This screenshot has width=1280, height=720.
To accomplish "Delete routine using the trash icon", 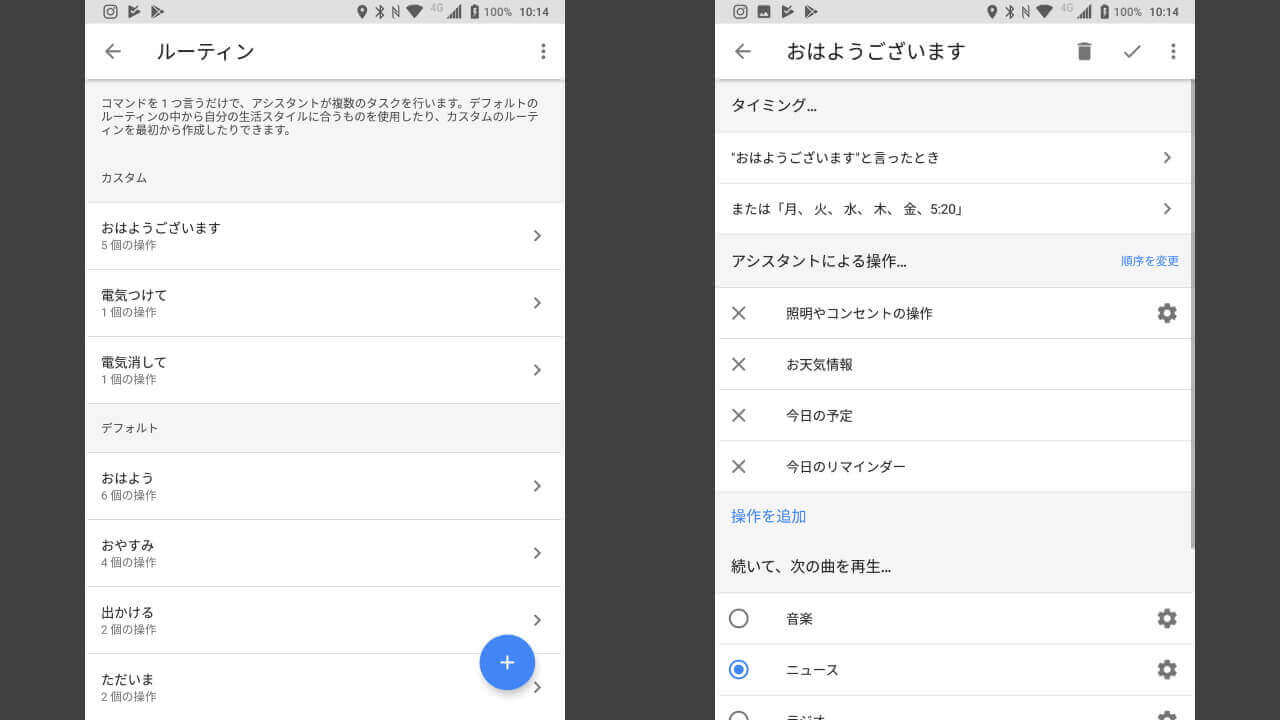I will (1084, 51).
